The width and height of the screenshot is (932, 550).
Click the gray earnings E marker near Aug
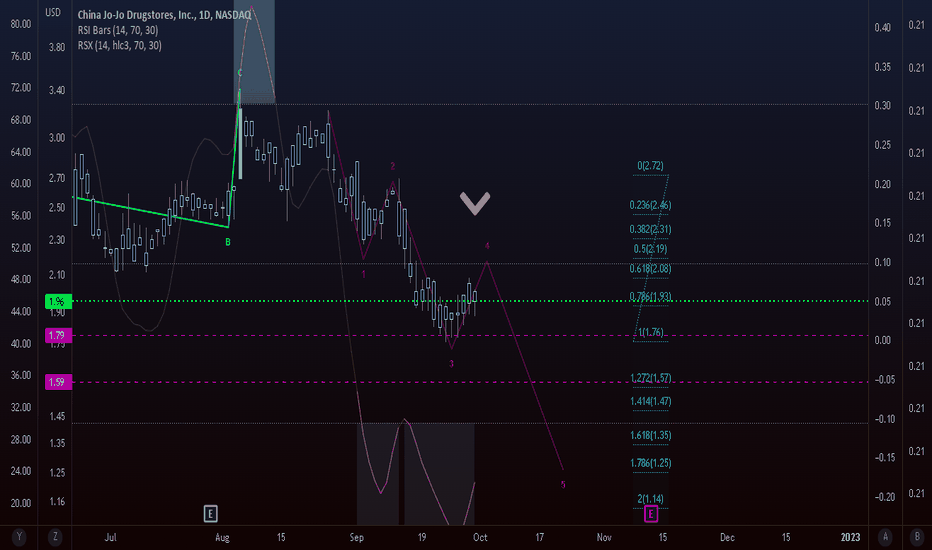pyautogui.click(x=210, y=513)
